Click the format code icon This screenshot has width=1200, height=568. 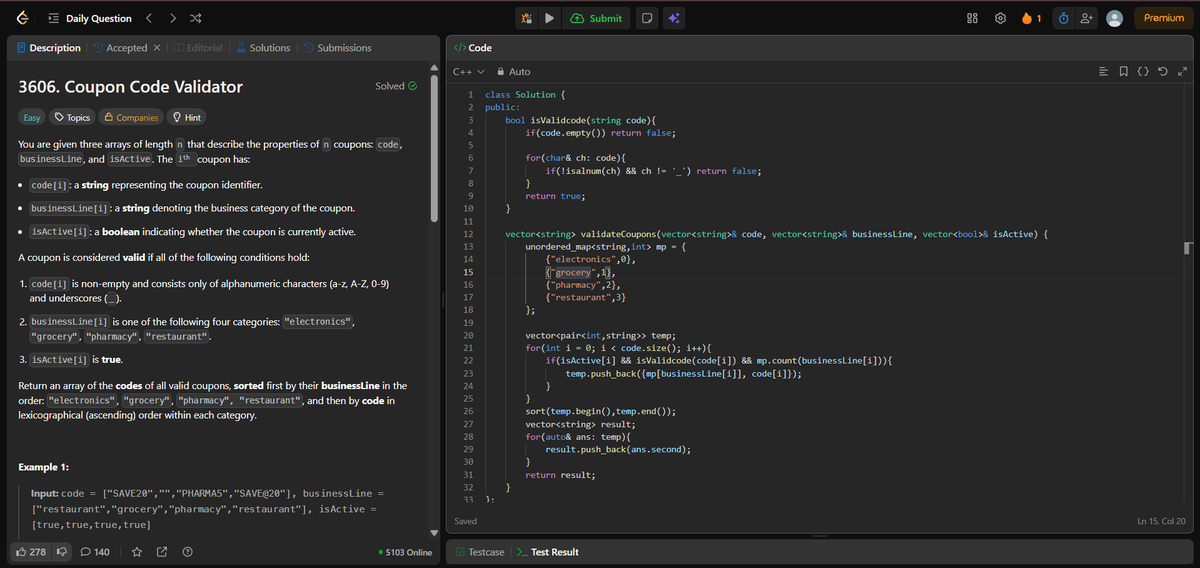(x=1104, y=72)
